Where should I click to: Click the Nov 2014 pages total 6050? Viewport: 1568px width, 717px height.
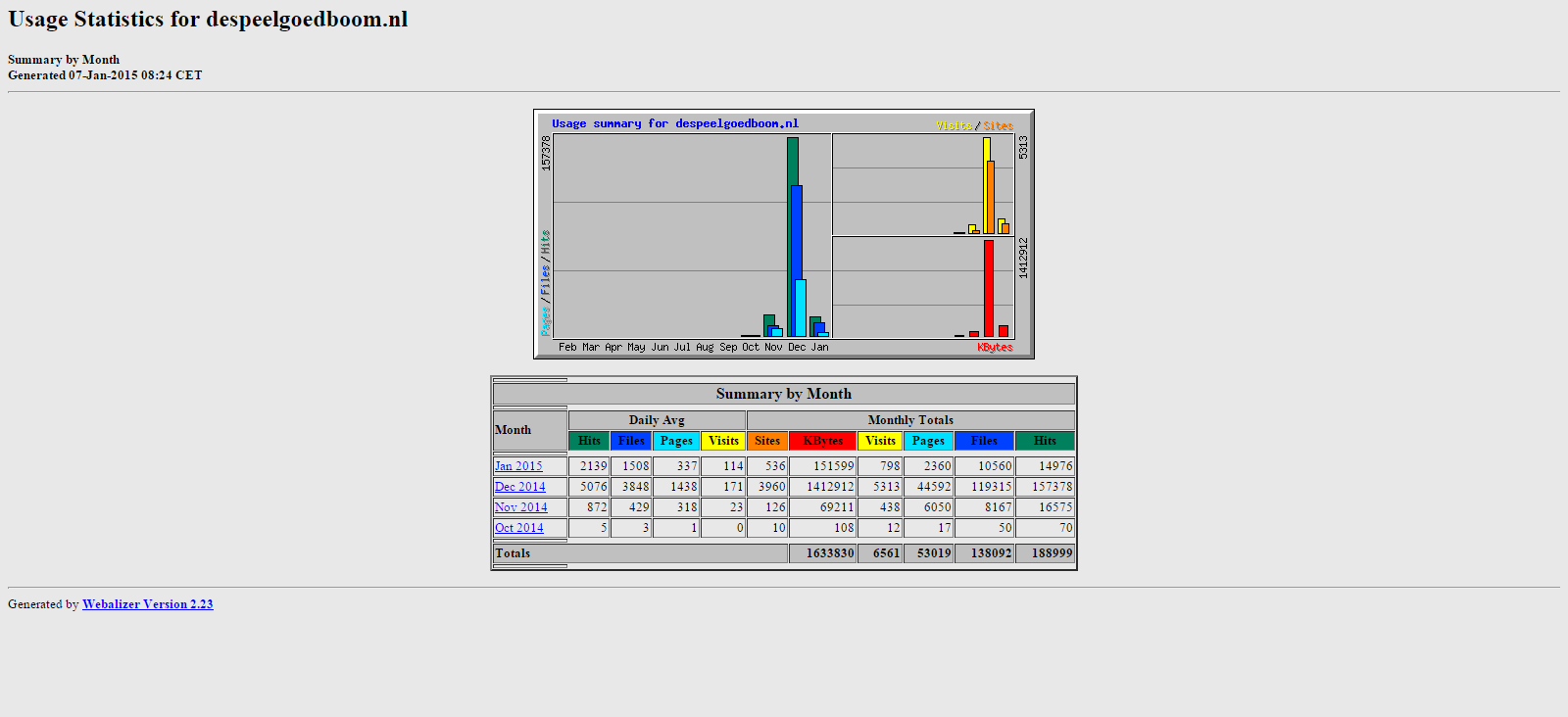pos(928,507)
